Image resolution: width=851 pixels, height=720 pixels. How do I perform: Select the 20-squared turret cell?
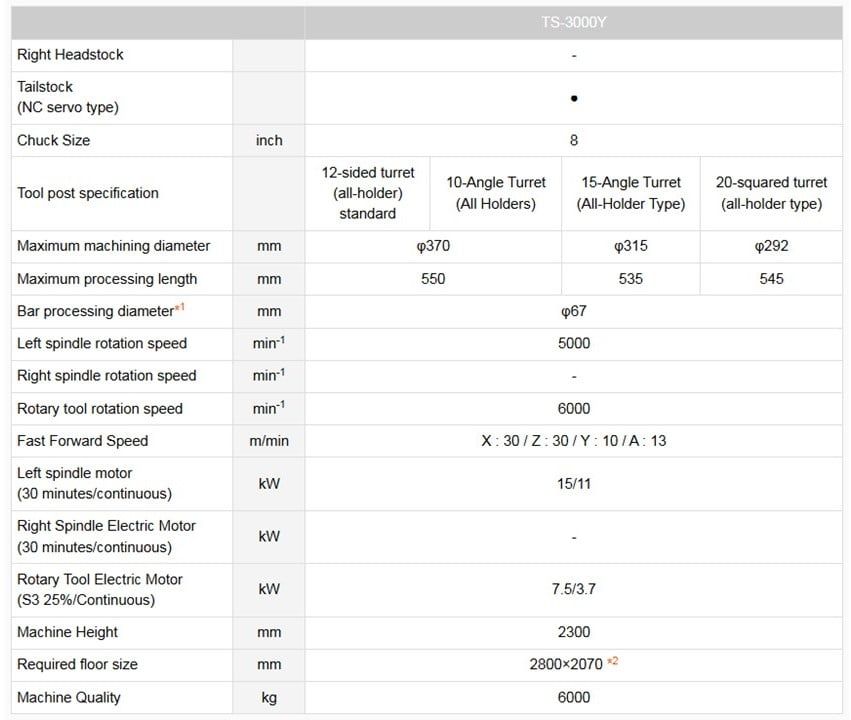(x=771, y=193)
